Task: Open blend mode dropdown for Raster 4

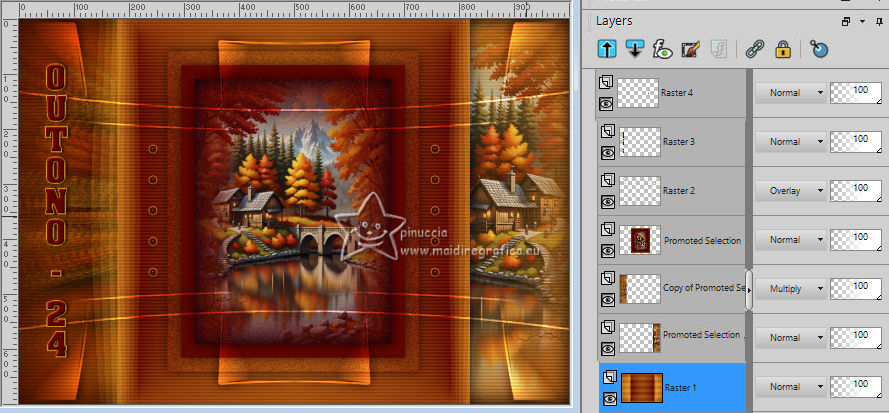Action: pyautogui.click(x=790, y=92)
